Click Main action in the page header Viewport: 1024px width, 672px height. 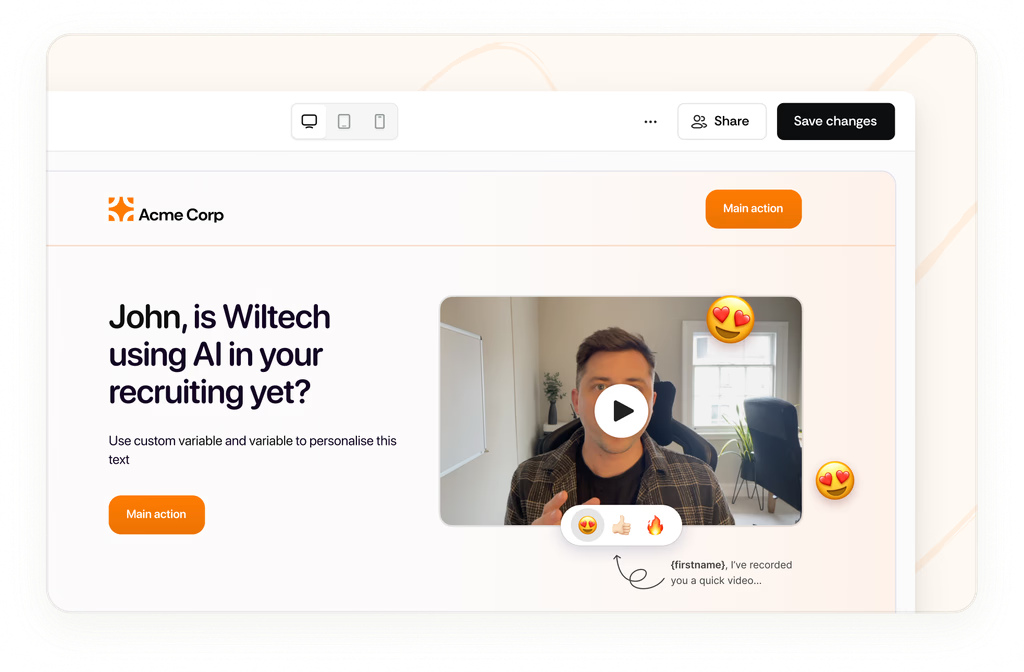pyautogui.click(x=753, y=209)
